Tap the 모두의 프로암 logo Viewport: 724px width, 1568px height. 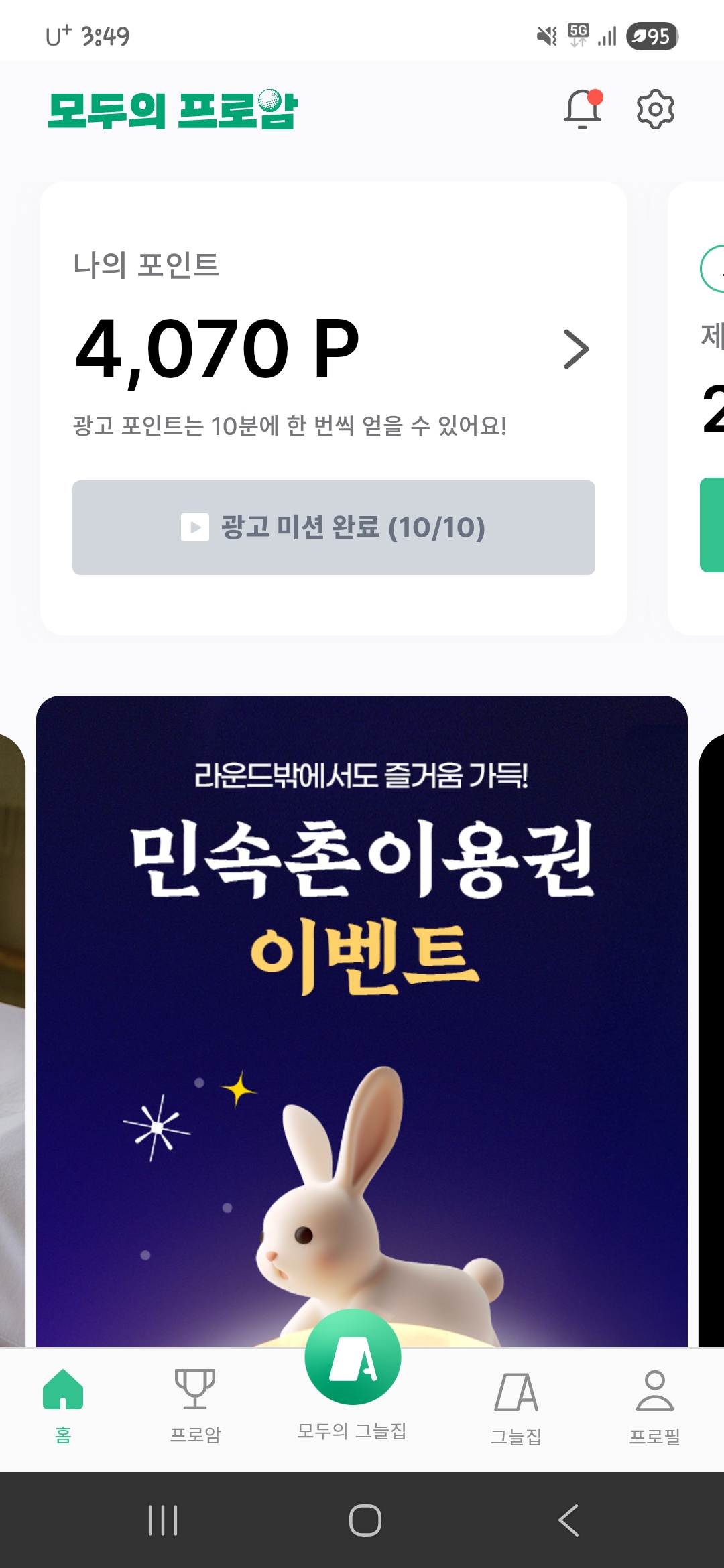point(172,109)
